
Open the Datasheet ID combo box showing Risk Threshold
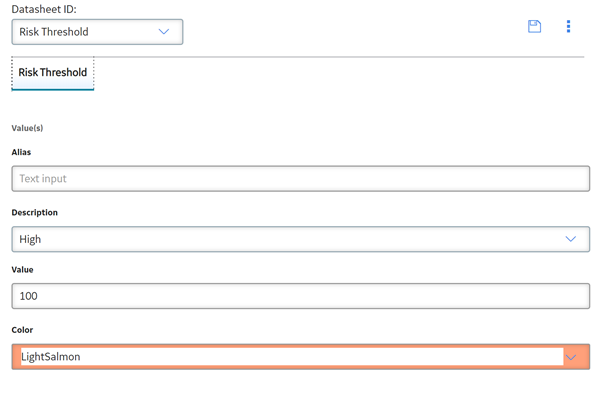click(97, 32)
